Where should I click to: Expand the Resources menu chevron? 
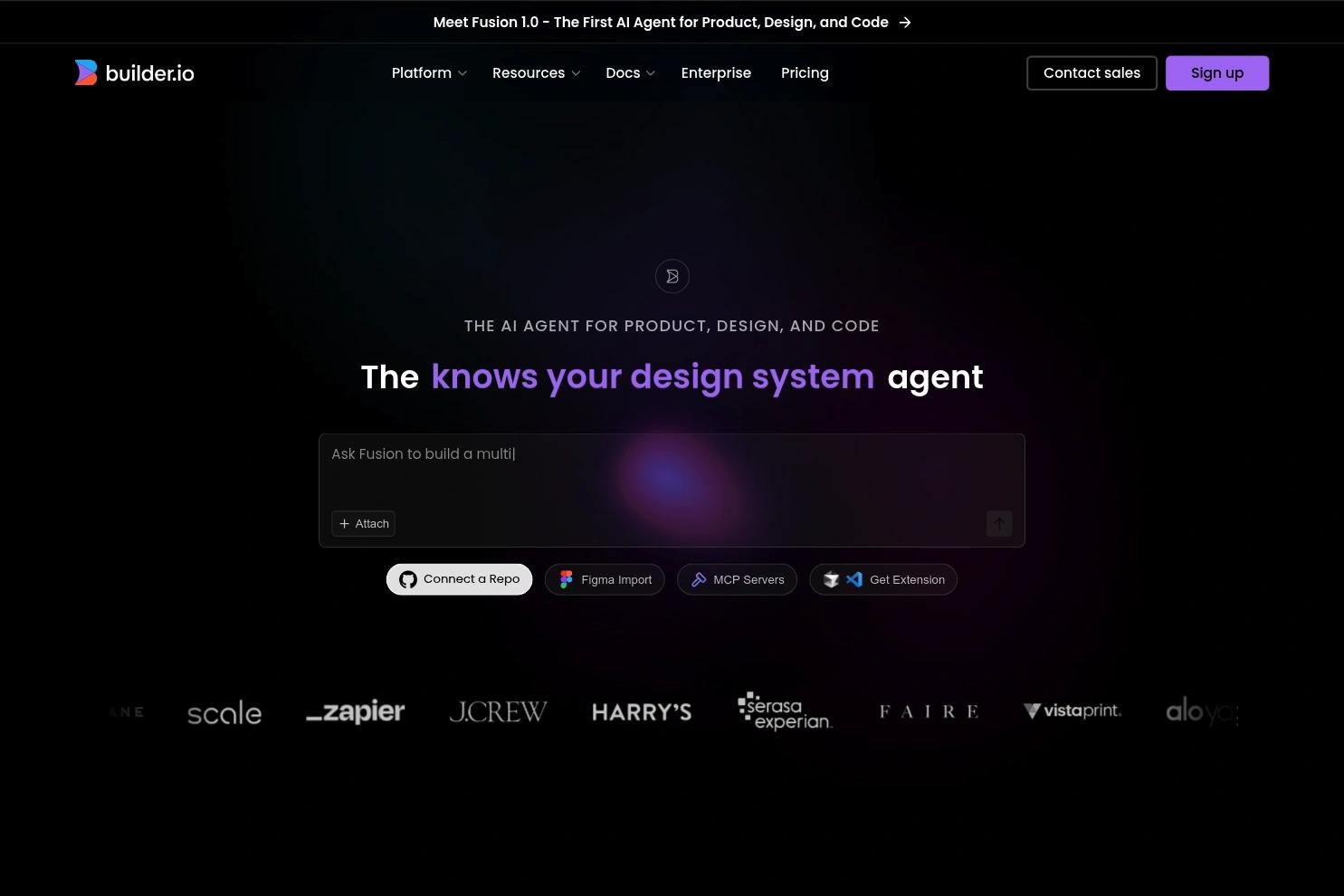pos(575,73)
